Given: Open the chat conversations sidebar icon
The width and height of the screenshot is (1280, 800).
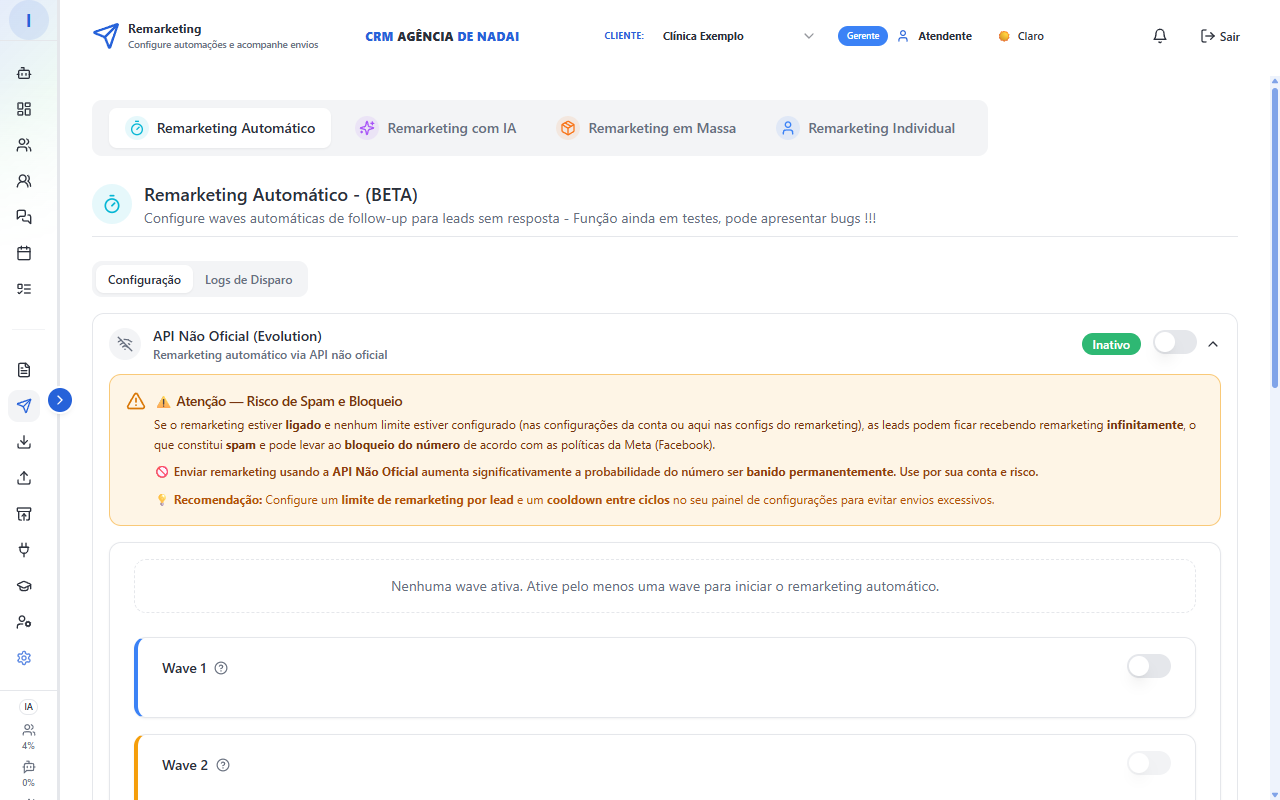Looking at the screenshot, I should [24, 217].
